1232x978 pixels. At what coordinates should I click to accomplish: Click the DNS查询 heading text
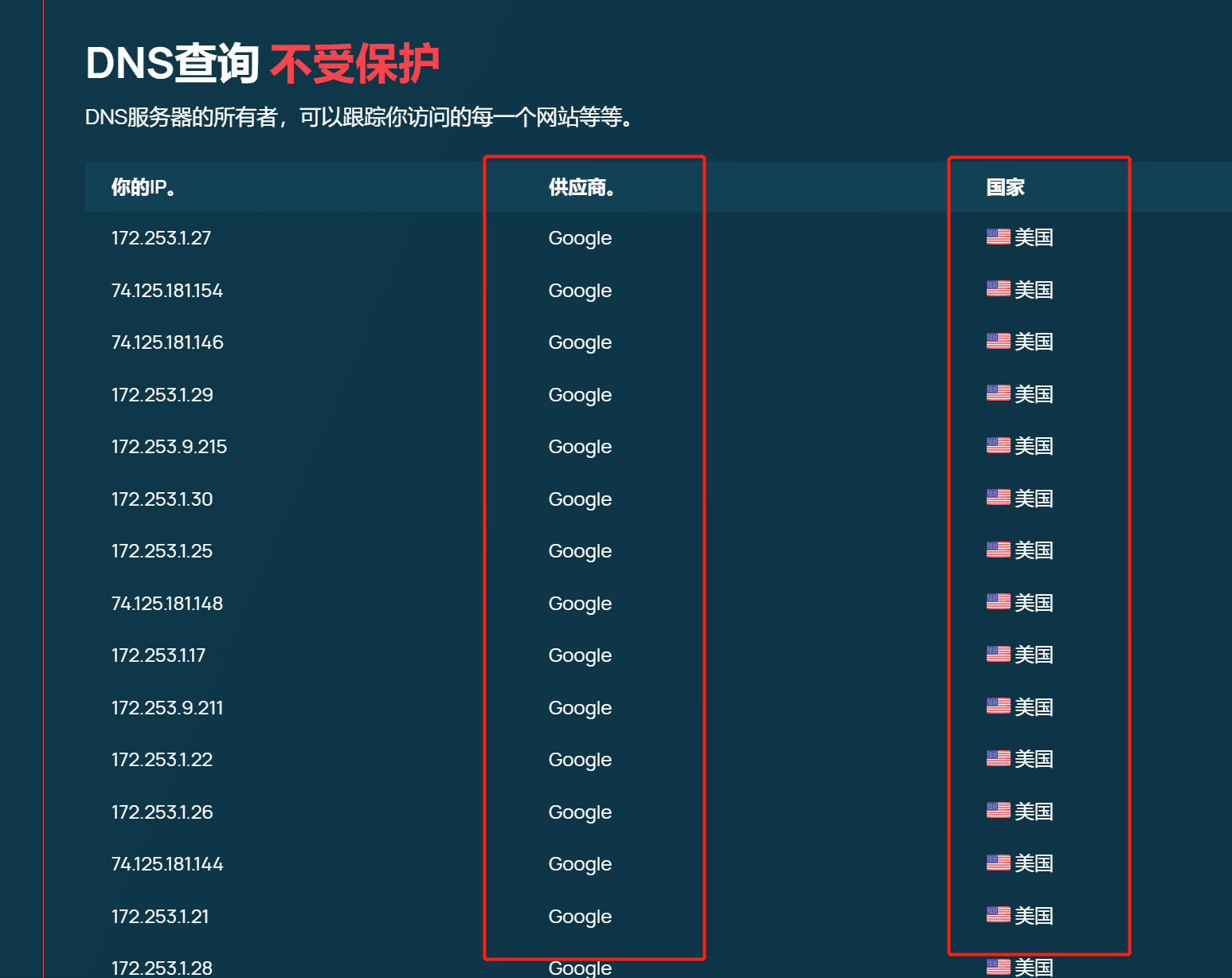pos(172,64)
